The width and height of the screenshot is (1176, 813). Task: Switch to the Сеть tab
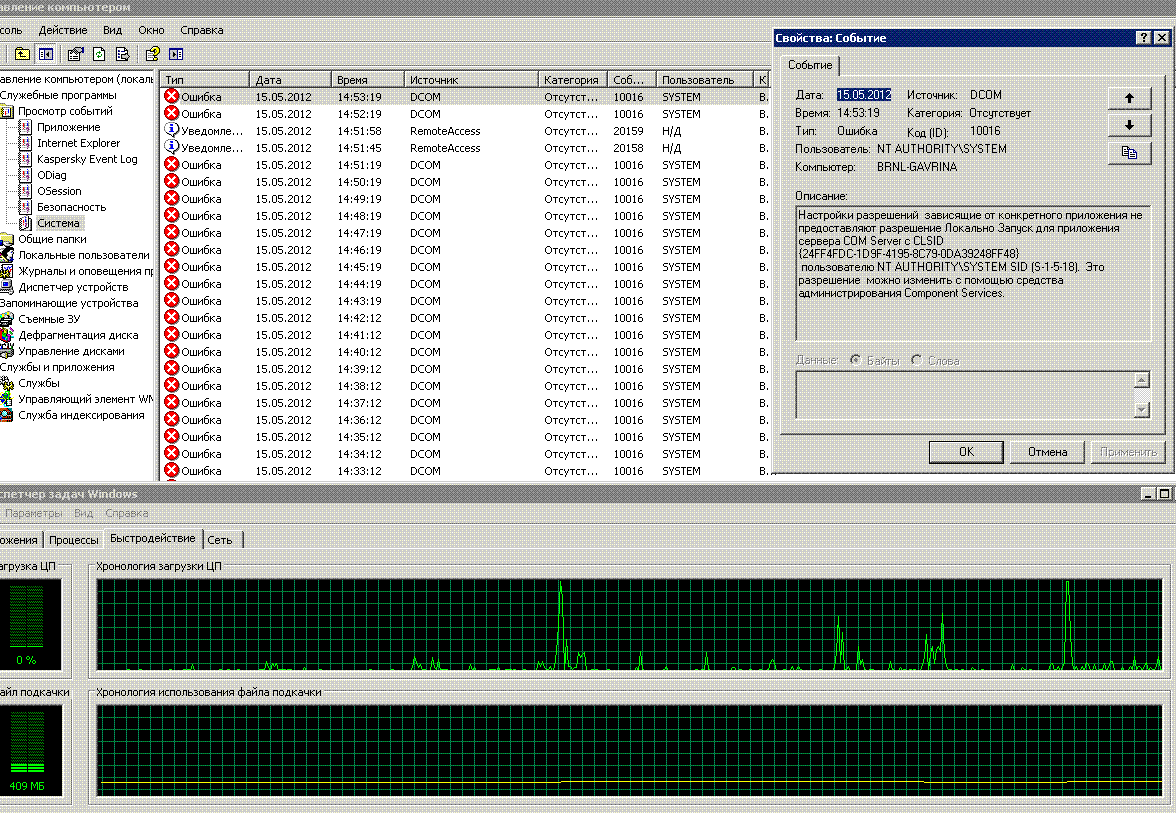click(x=220, y=540)
